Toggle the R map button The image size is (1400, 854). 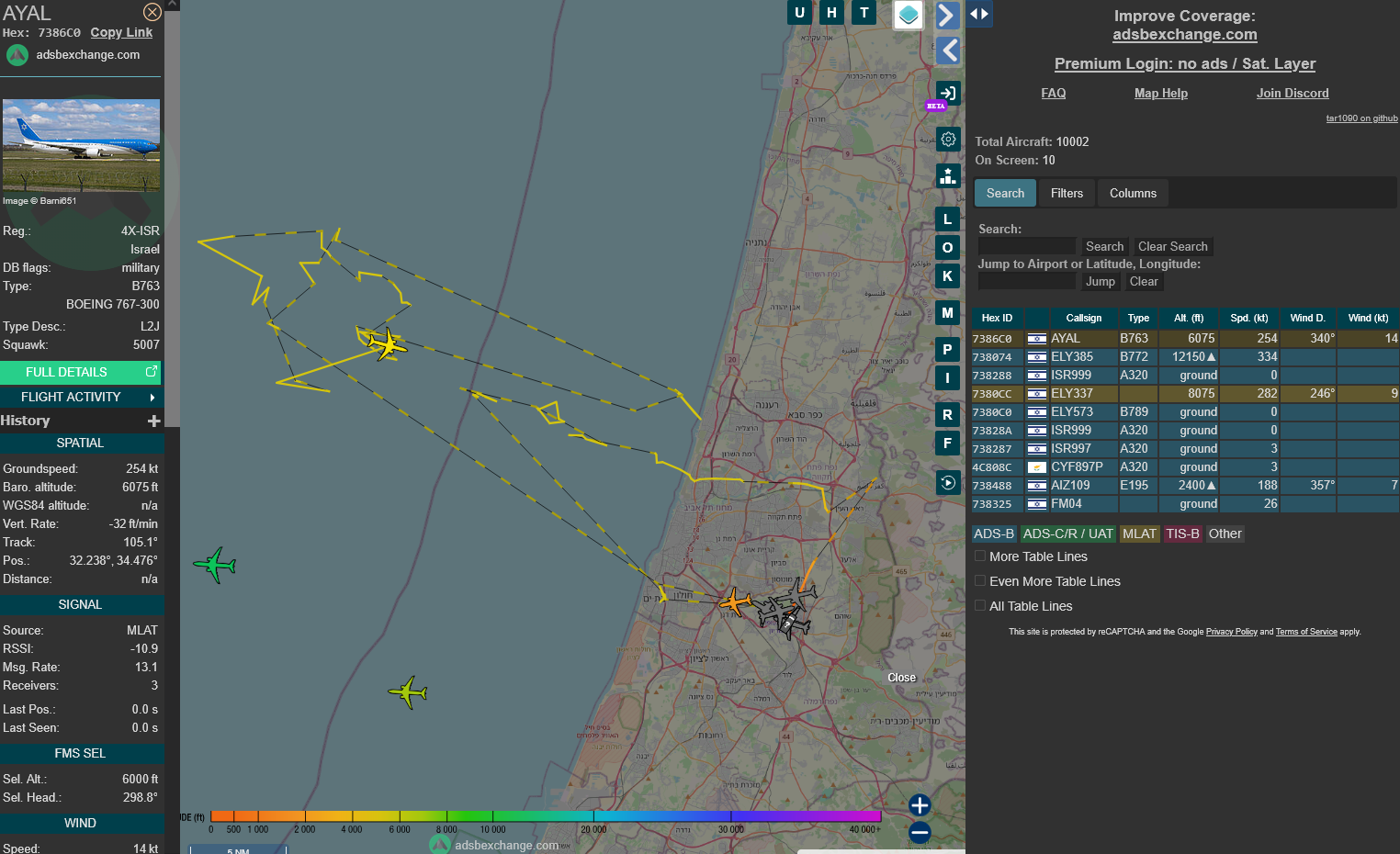948,415
